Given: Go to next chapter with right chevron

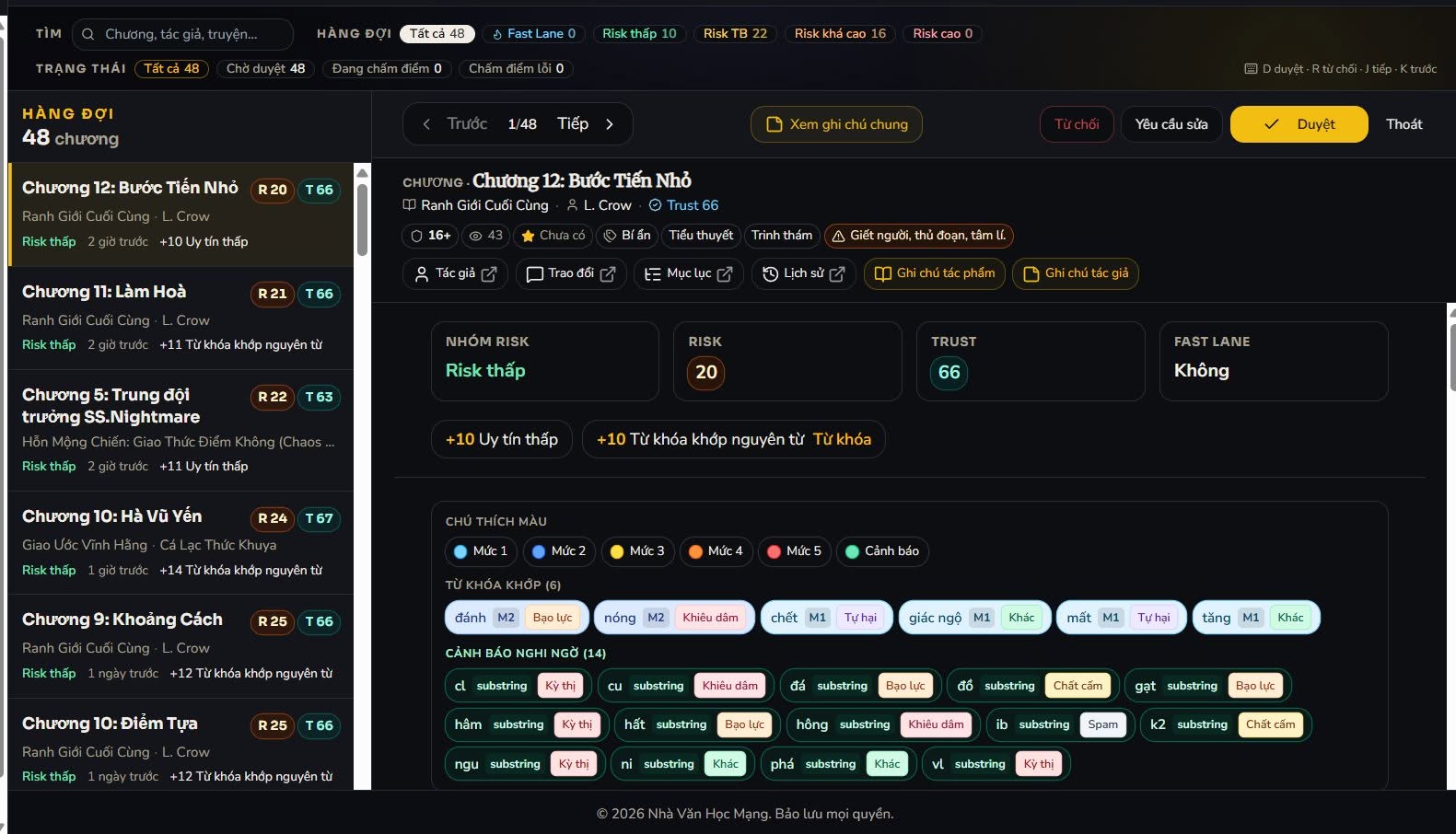Looking at the screenshot, I should click(x=609, y=124).
